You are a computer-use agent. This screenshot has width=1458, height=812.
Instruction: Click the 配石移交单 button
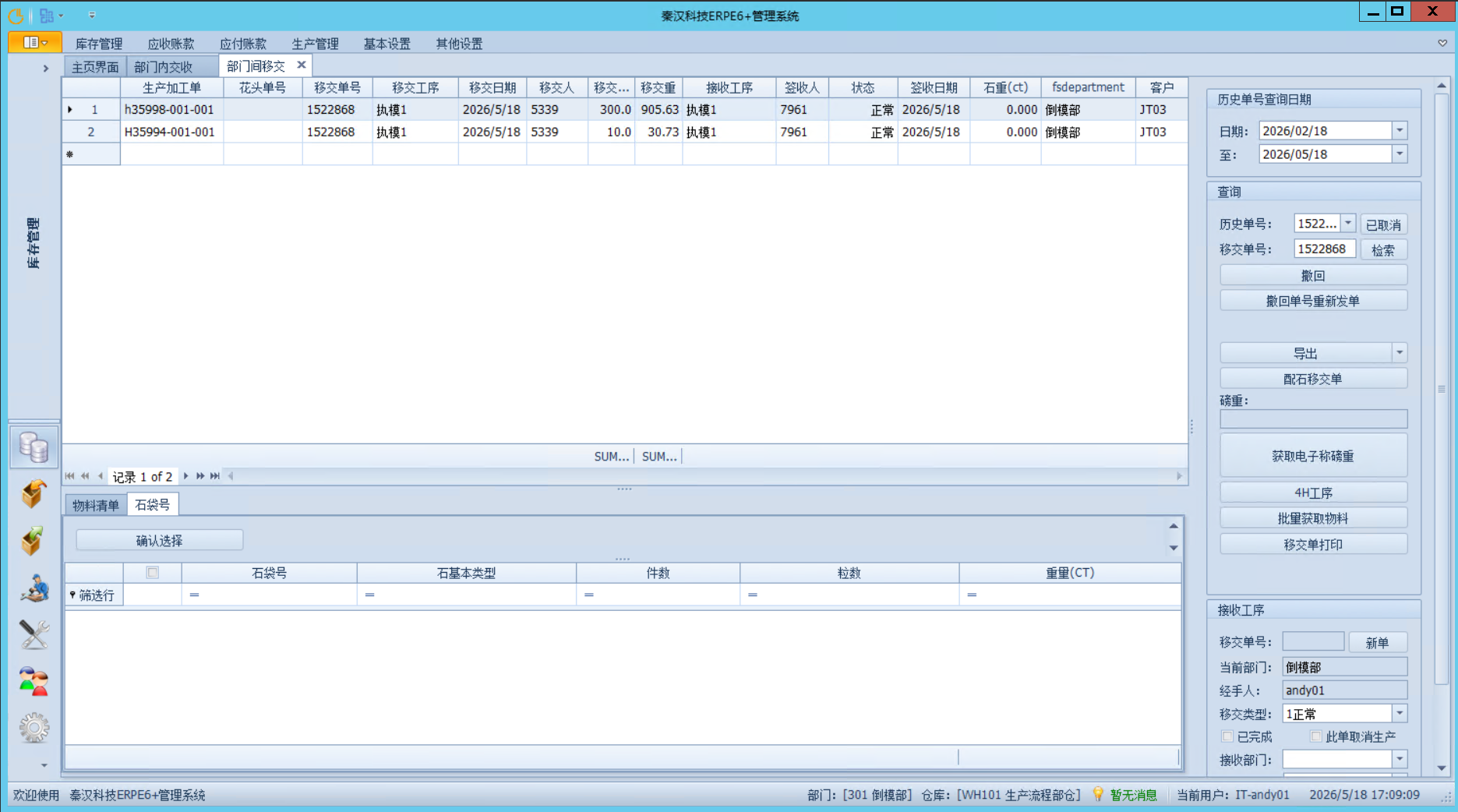click(1313, 379)
